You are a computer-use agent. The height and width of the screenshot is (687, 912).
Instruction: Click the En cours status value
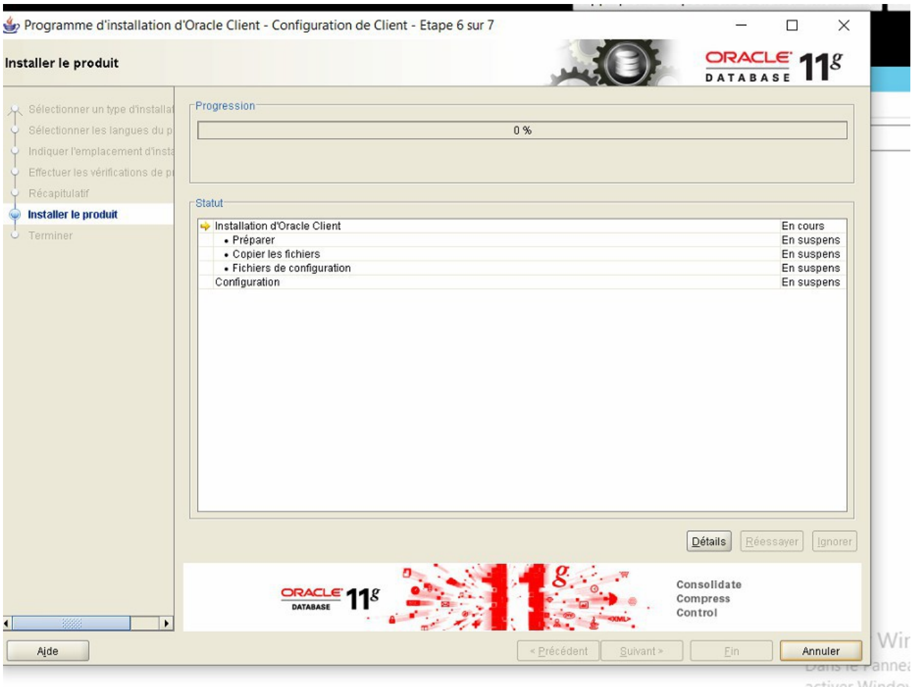pyautogui.click(x=803, y=226)
